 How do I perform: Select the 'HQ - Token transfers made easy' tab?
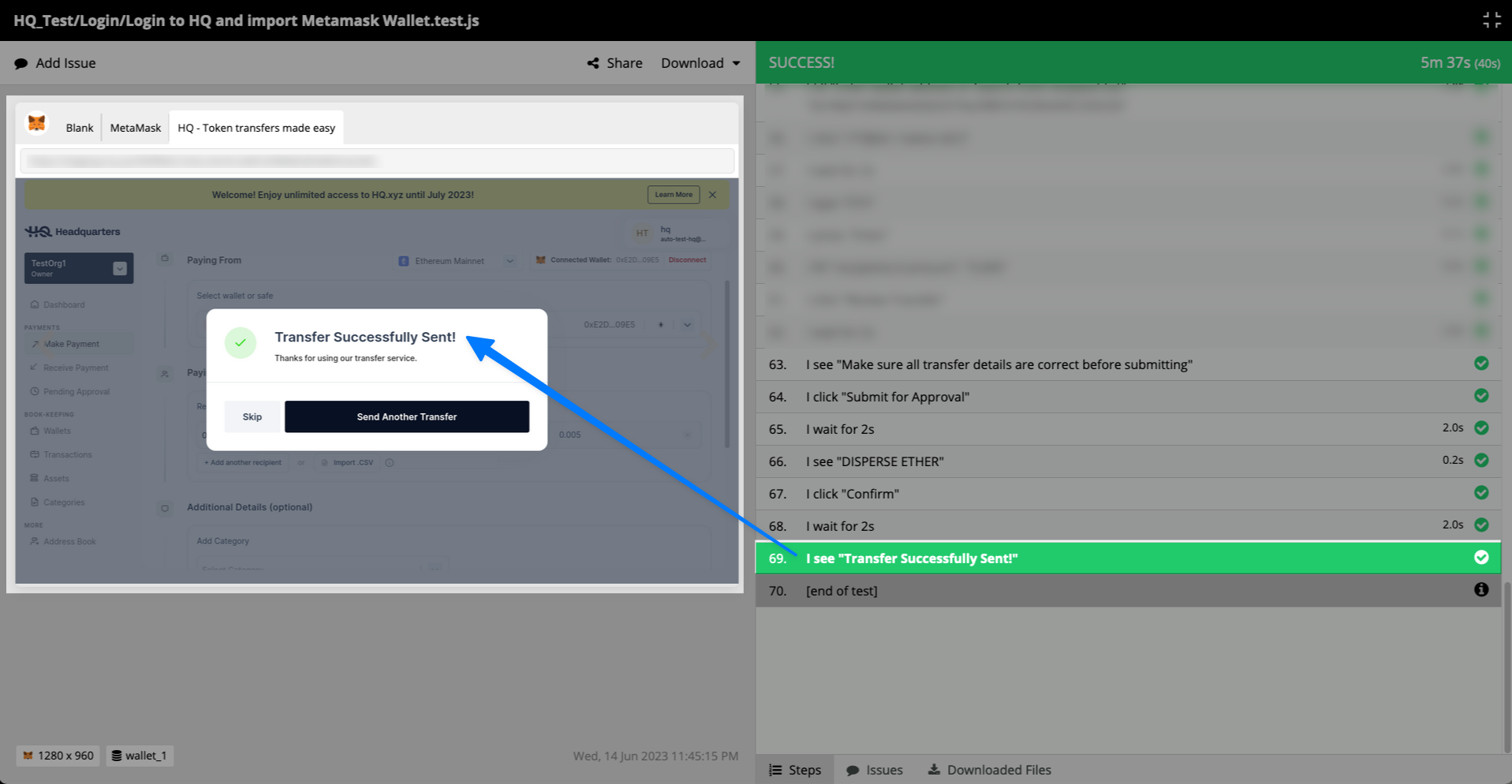pyautogui.click(x=256, y=128)
